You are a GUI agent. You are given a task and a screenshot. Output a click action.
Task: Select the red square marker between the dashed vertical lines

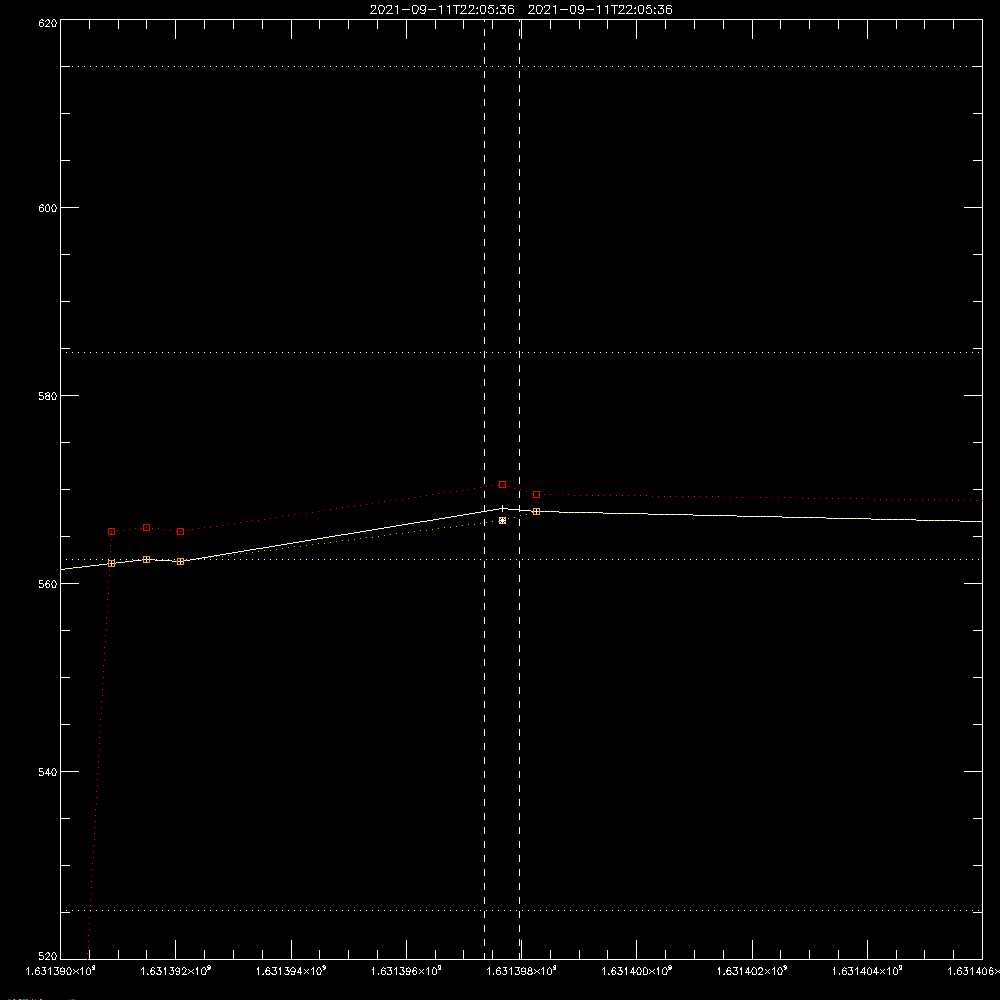pos(503,485)
